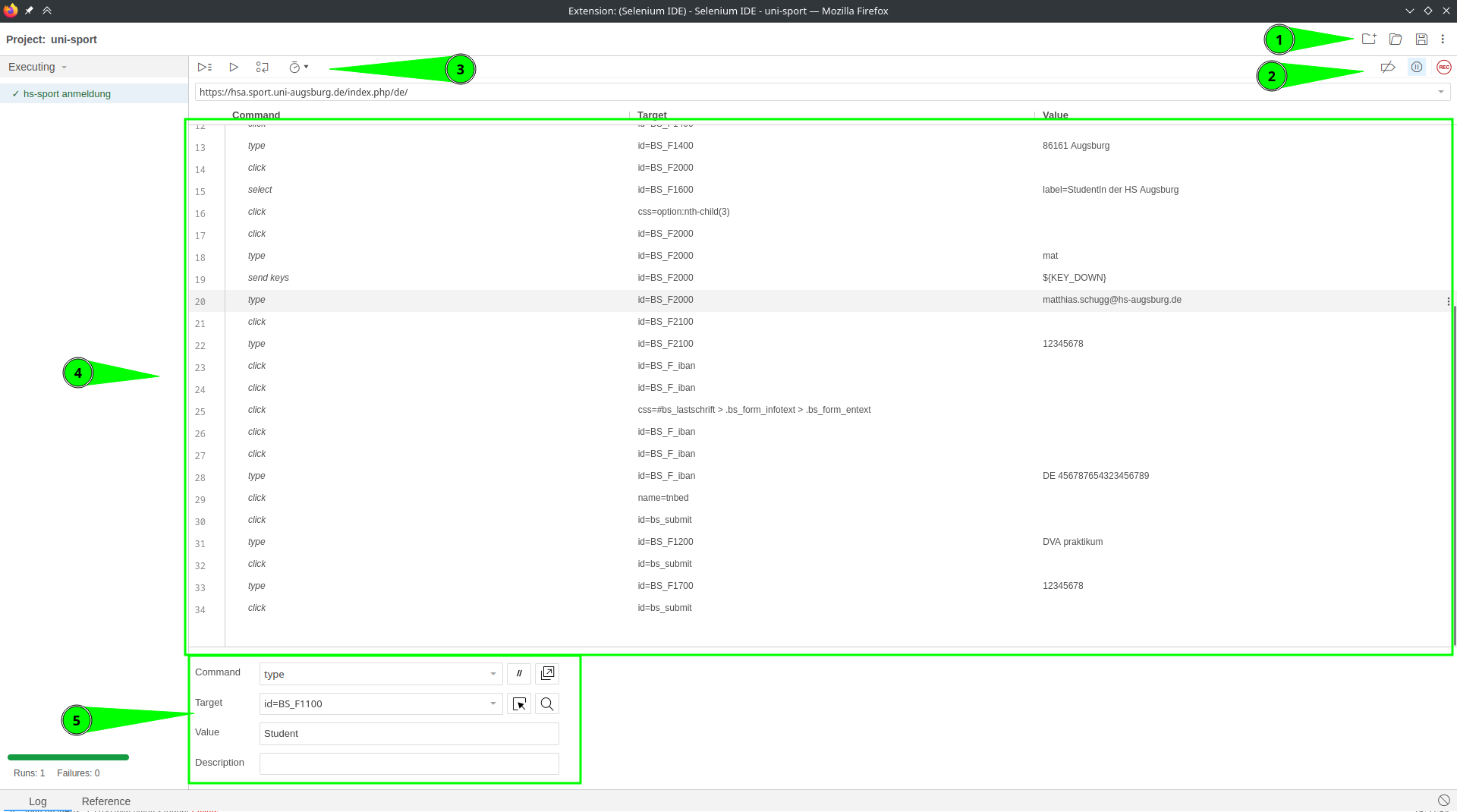Open an existing project

1396,39
